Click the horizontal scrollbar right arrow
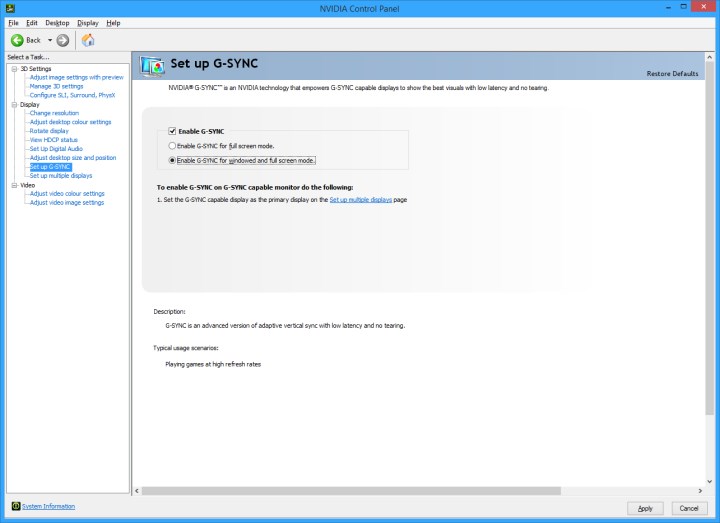 coord(700,491)
